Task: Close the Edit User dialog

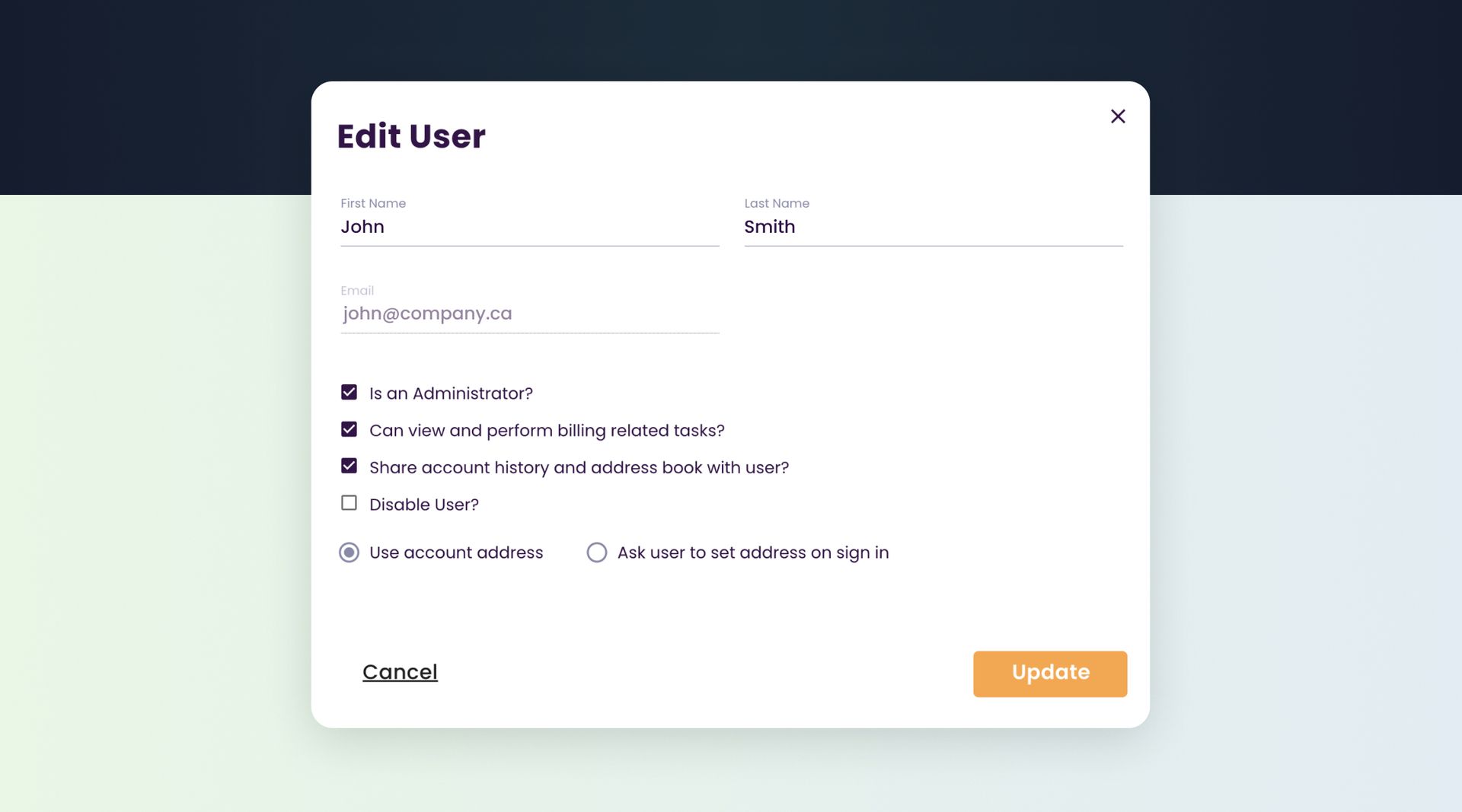Action: [x=1118, y=116]
